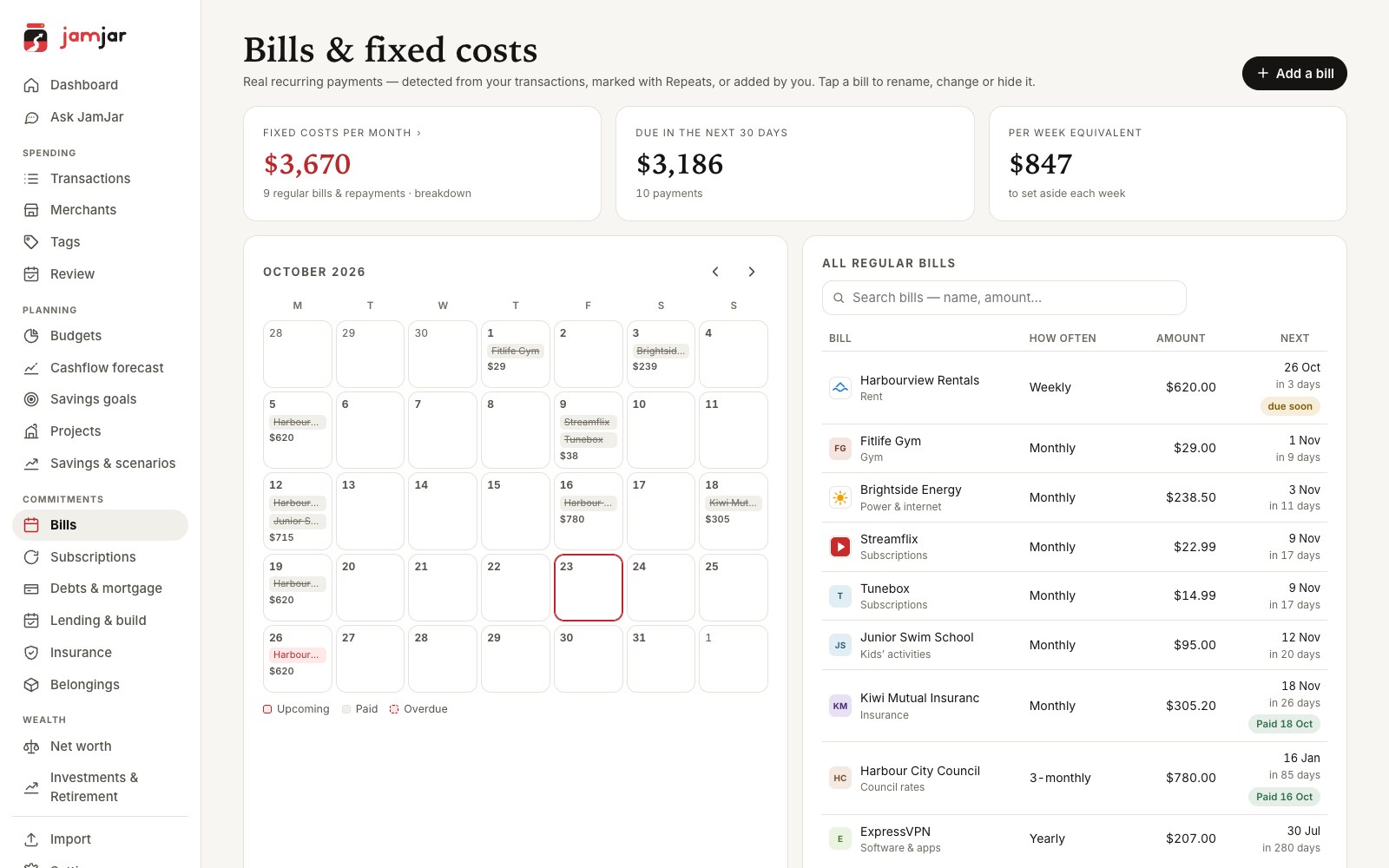This screenshot has width=1389, height=868.
Task: Open Subscriptions in Commitments section
Action: coord(100,557)
